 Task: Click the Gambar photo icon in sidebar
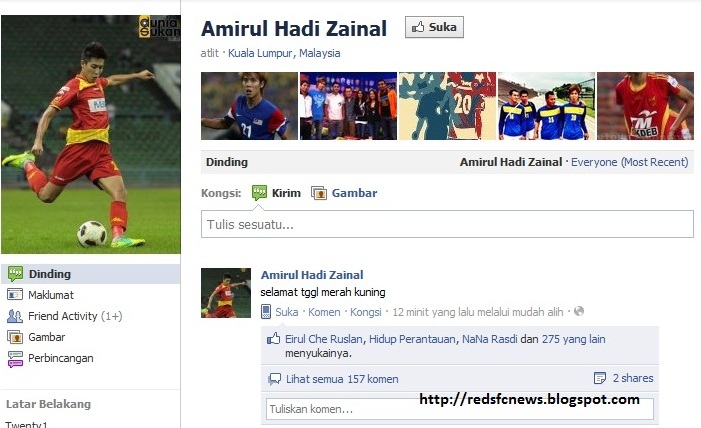point(15,337)
